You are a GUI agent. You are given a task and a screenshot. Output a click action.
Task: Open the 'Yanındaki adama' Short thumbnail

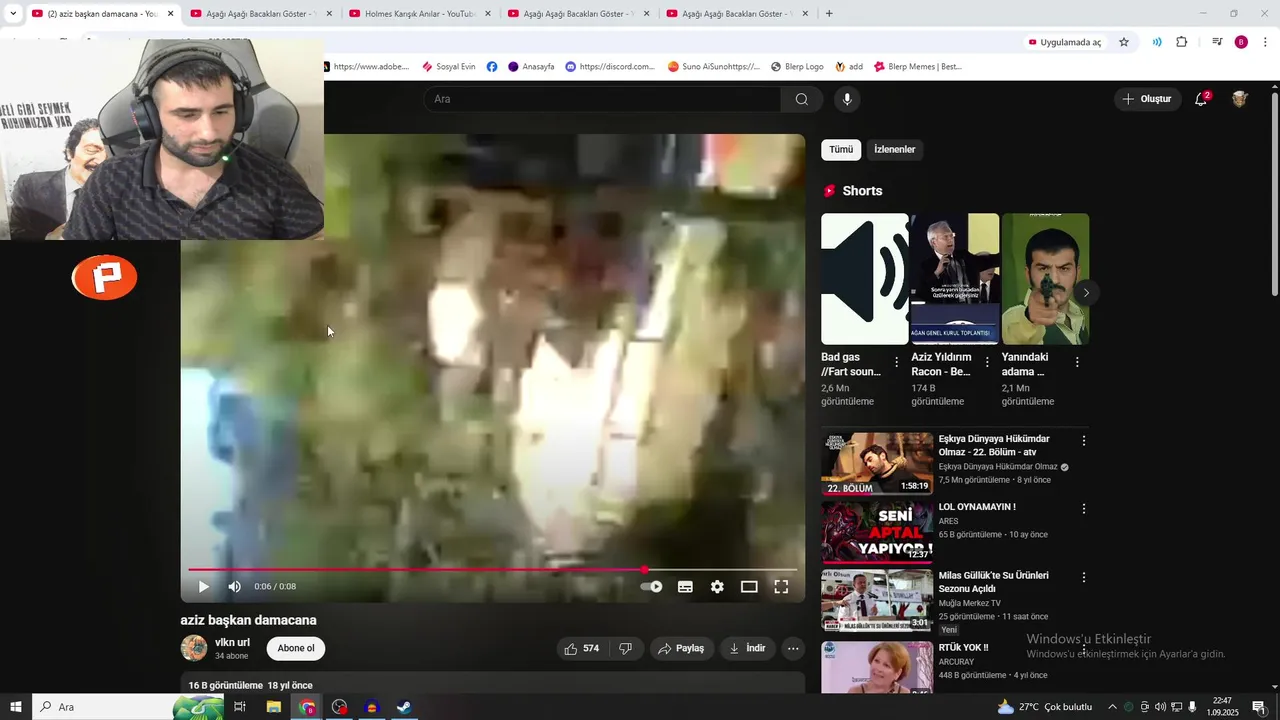pos(1045,279)
